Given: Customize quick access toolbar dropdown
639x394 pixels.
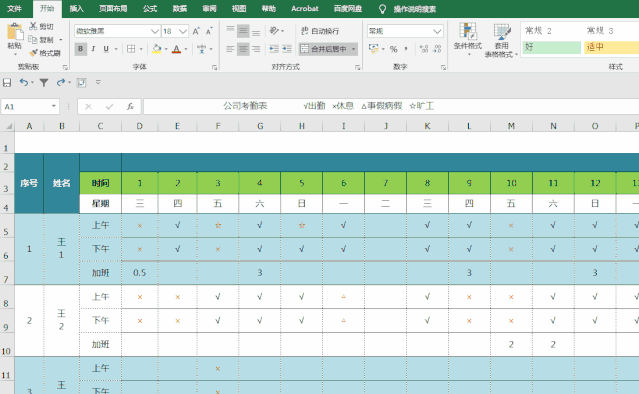Looking at the screenshot, I should (98, 82).
